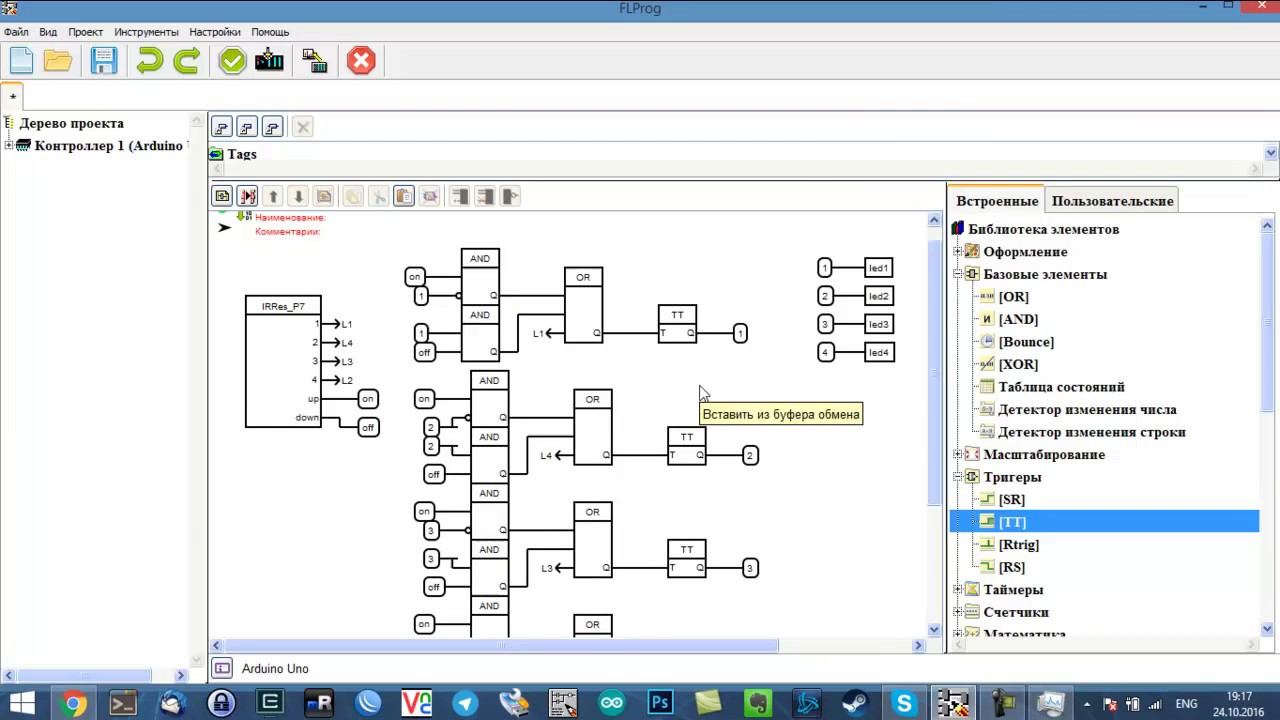Expand the Контроллер 1 tree node

tap(9, 146)
